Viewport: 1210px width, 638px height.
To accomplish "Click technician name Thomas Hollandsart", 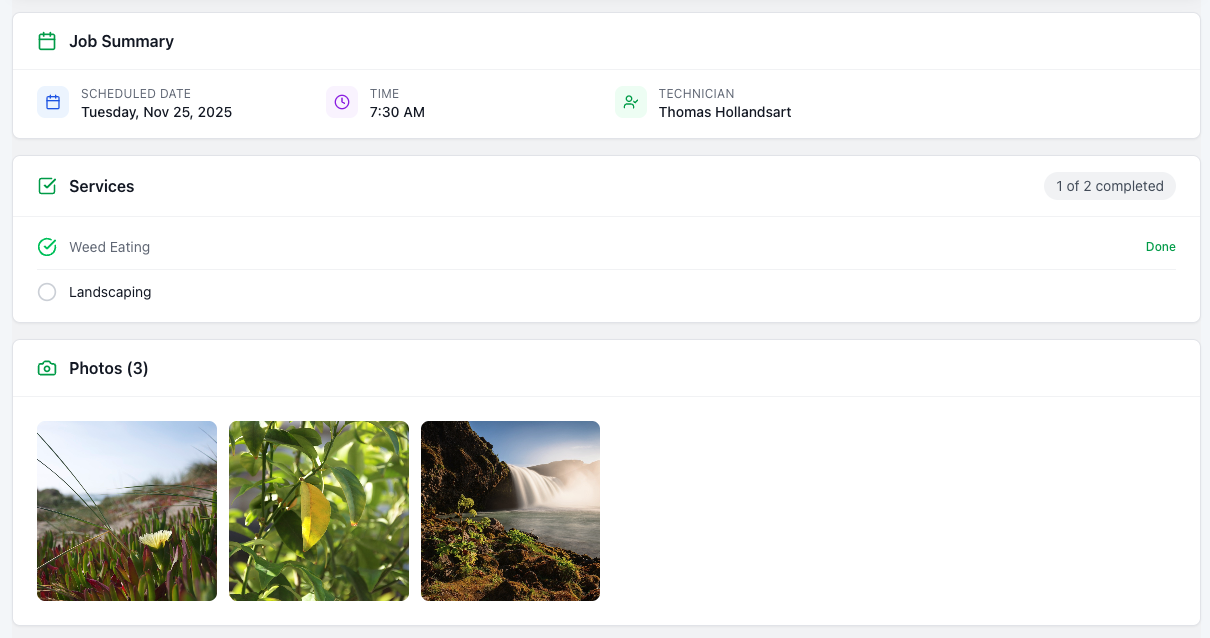I will [724, 112].
